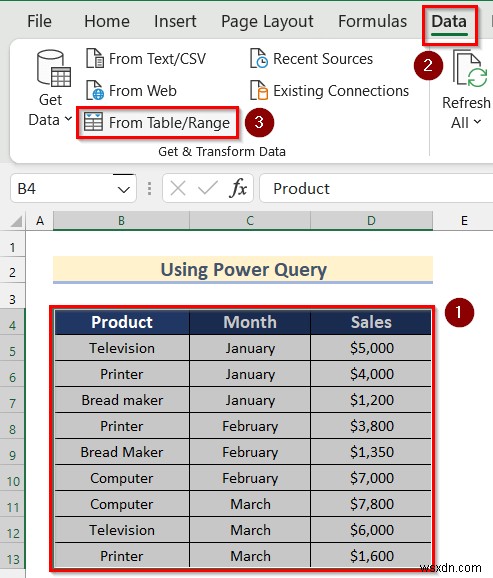
Task: Click the Insert Function fx icon
Action: coord(238,188)
